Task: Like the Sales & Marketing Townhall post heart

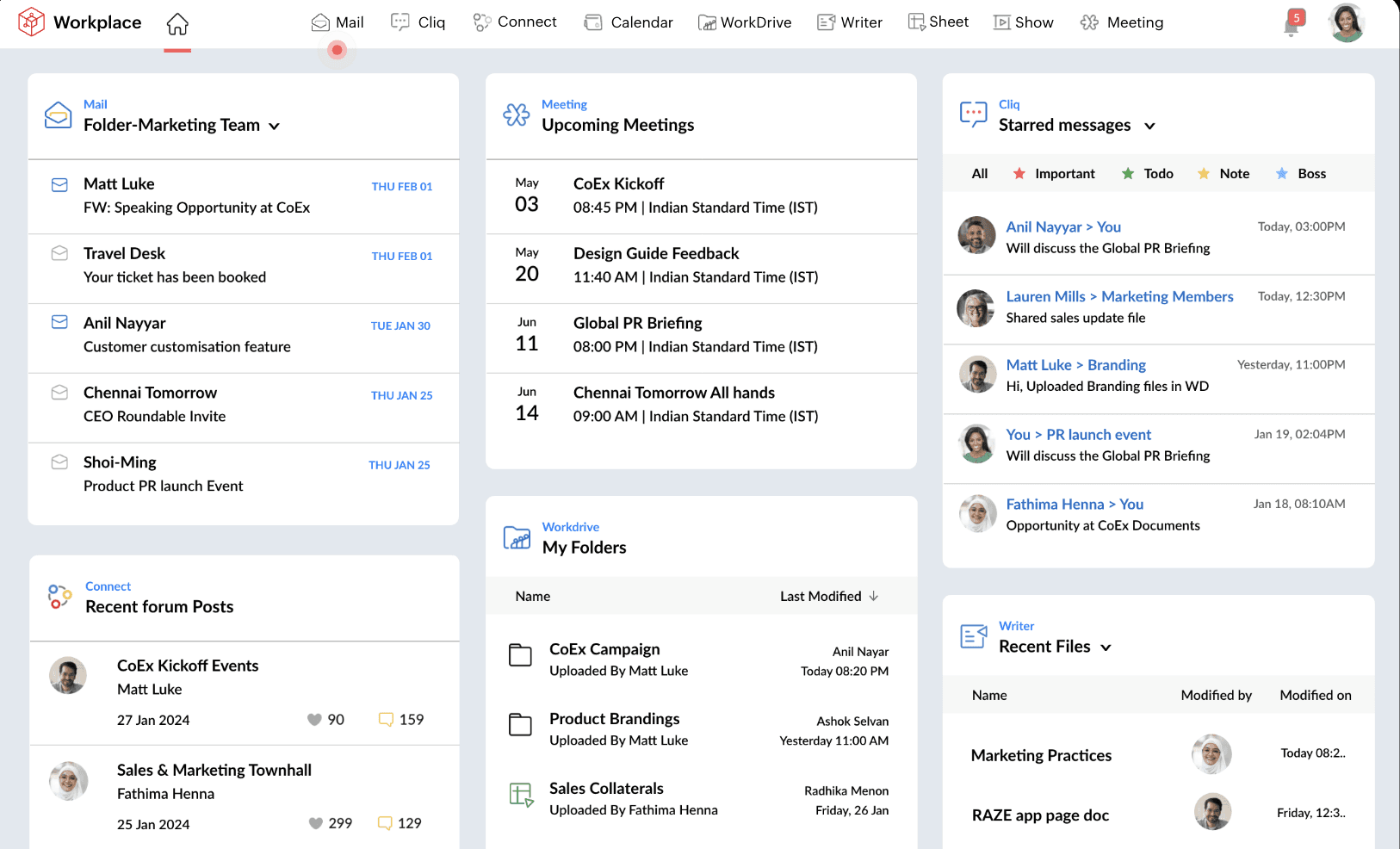Action: click(316, 823)
